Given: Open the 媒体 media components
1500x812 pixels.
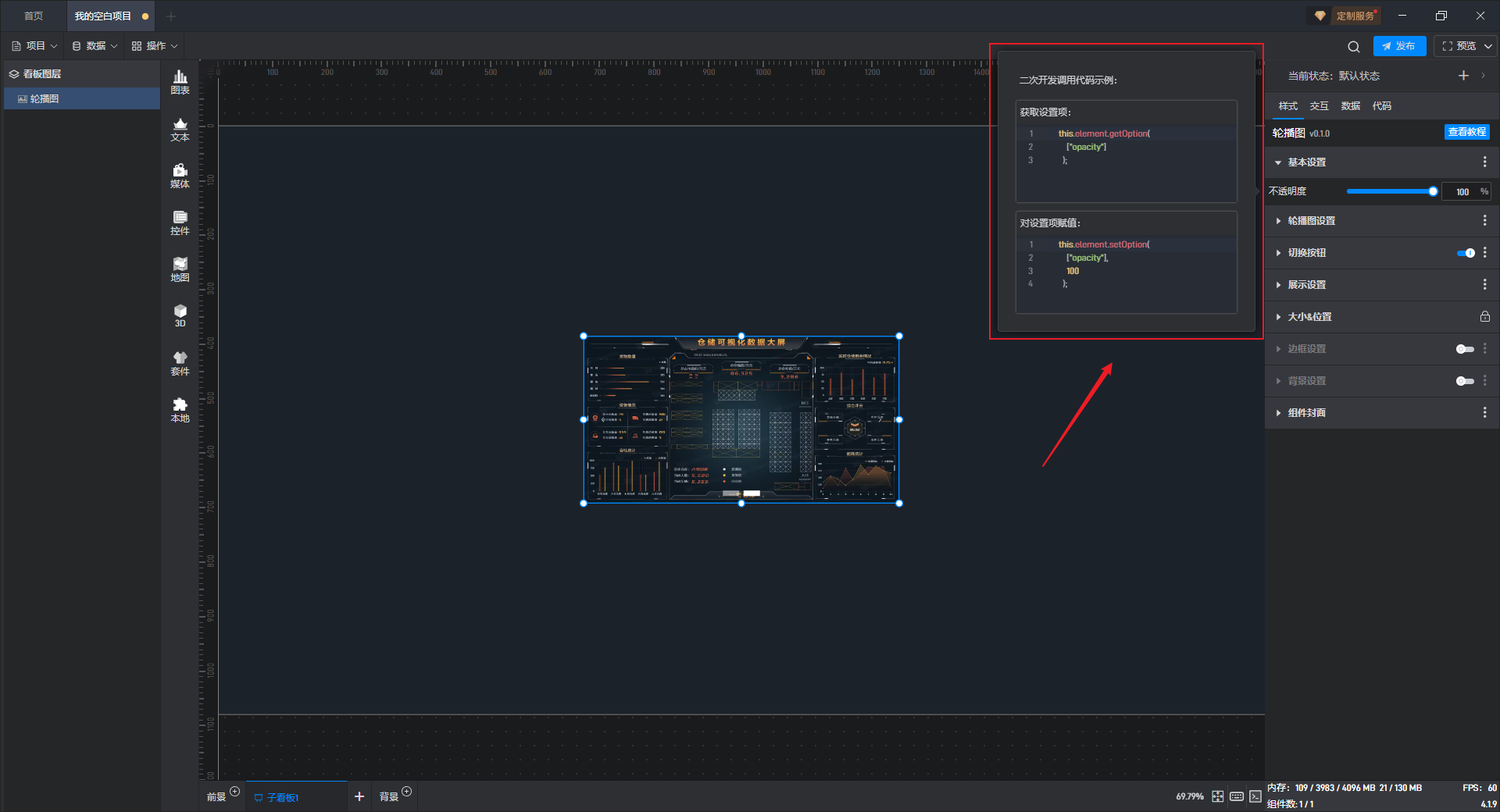Looking at the screenshot, I should coord(180,176).
